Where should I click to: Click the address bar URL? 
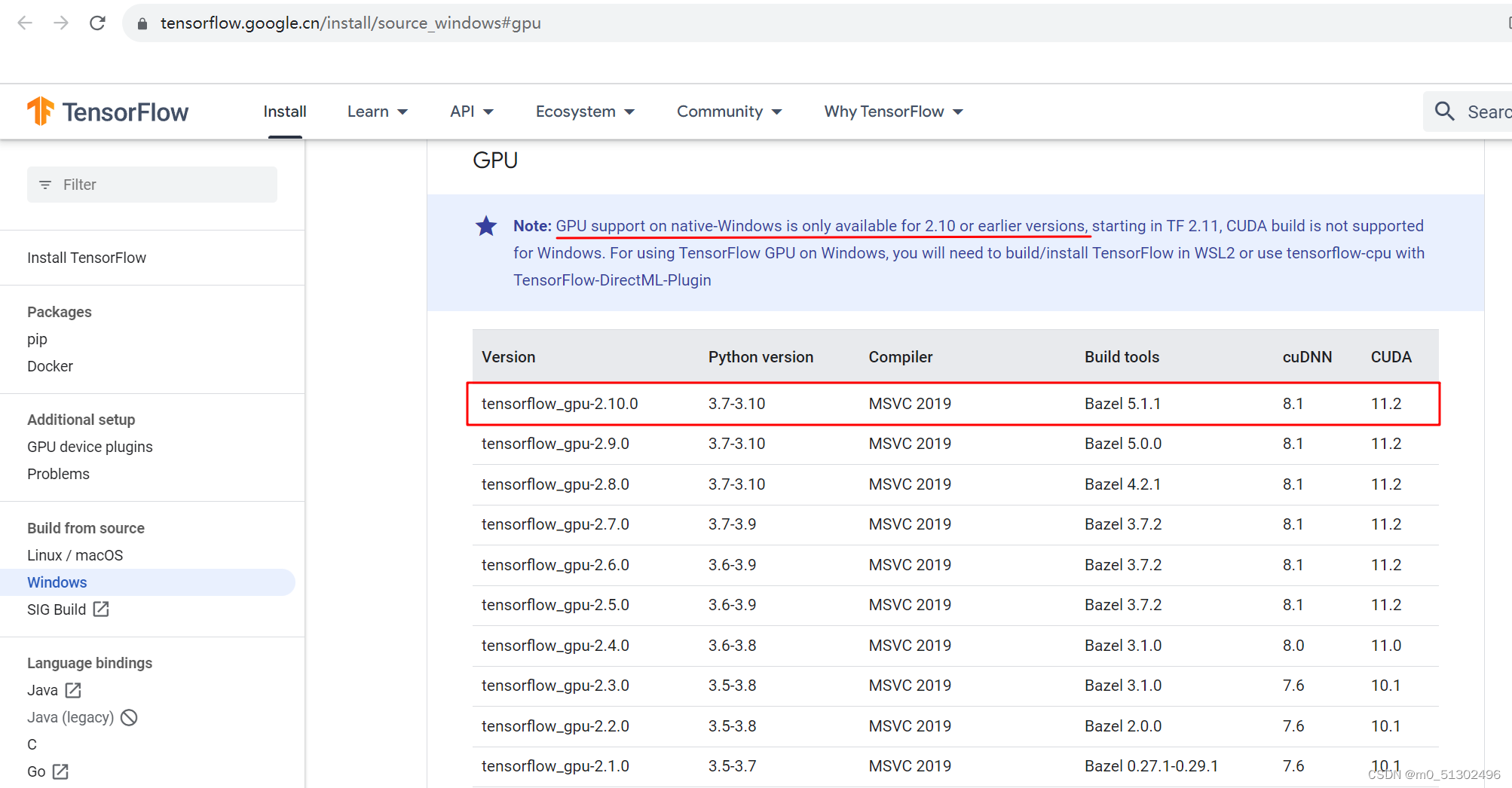click(350, 23)
